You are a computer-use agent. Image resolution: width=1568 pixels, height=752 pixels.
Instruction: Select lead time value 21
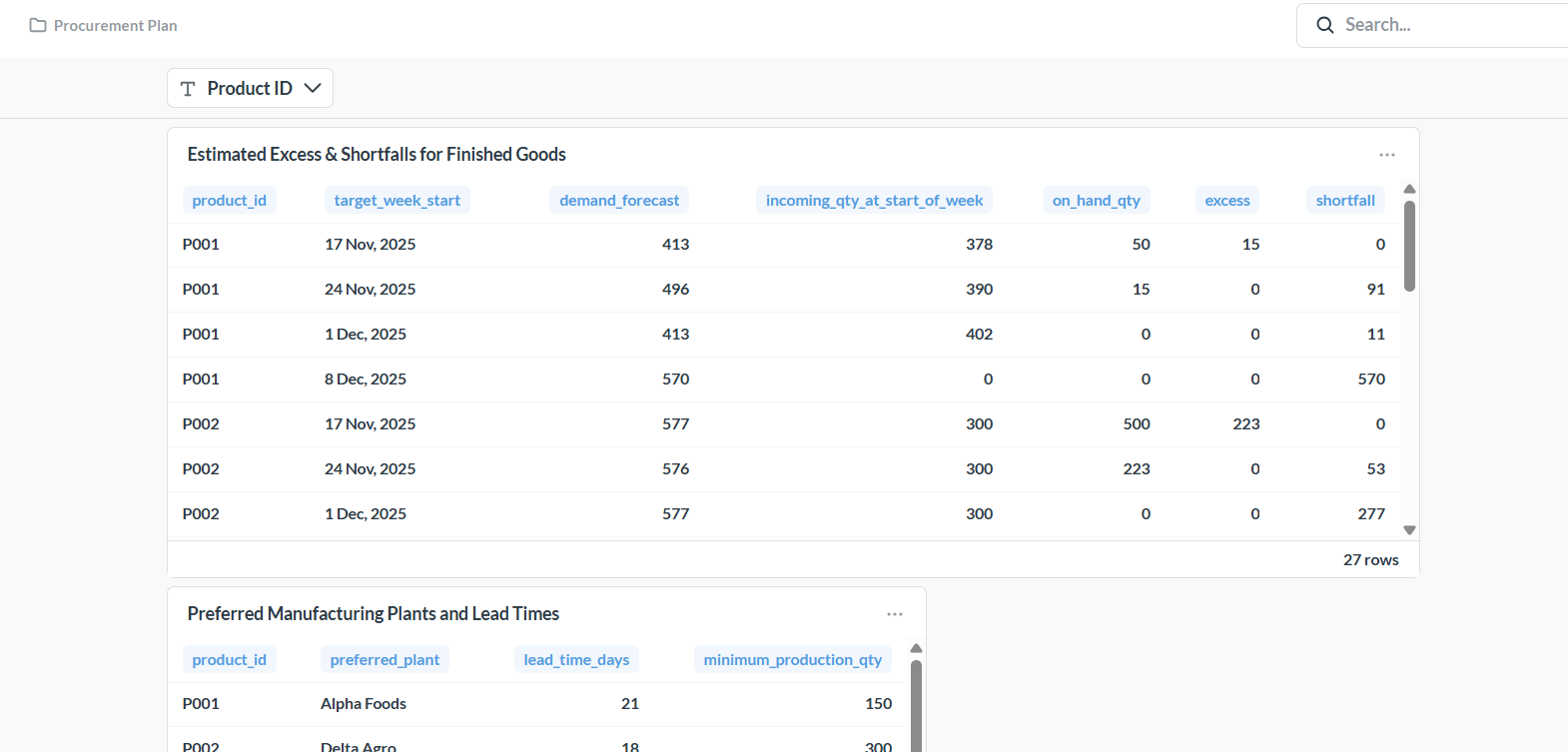point(630,704)
